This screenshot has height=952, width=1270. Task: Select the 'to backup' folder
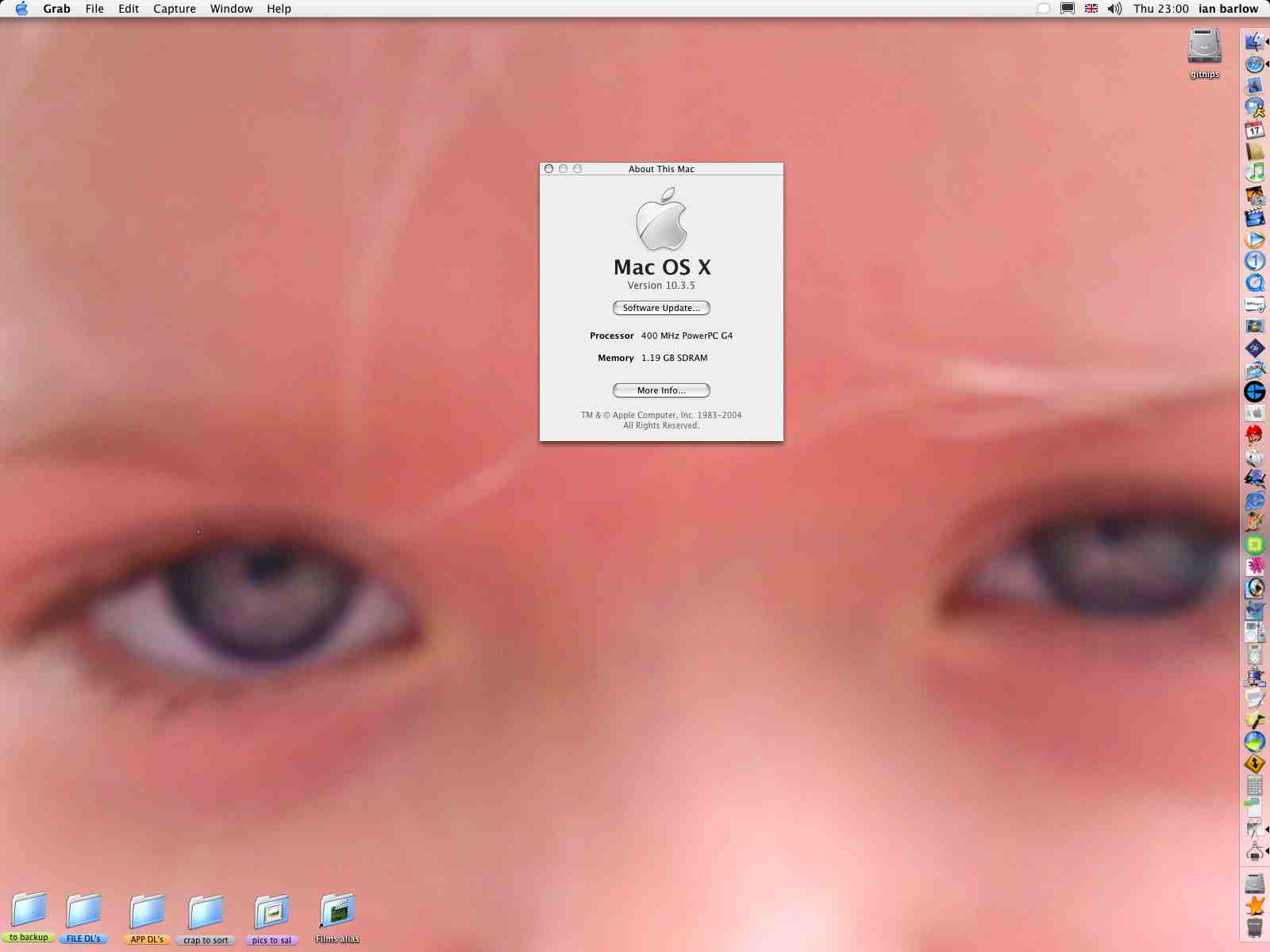point(29,918)
